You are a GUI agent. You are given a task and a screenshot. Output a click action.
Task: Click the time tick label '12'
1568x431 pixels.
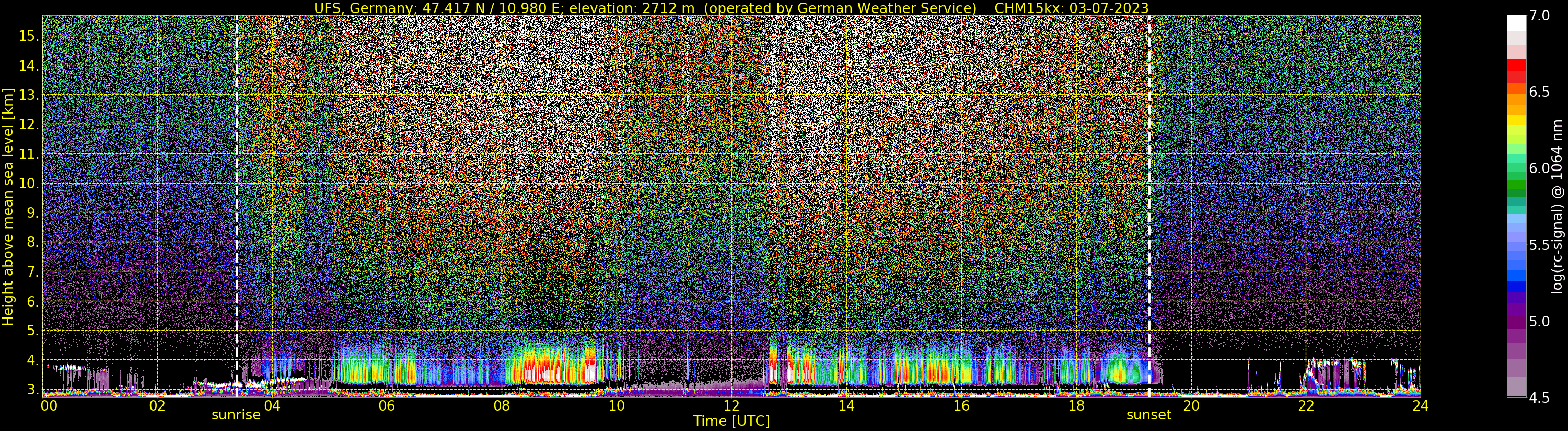click(x=731, y=405)
